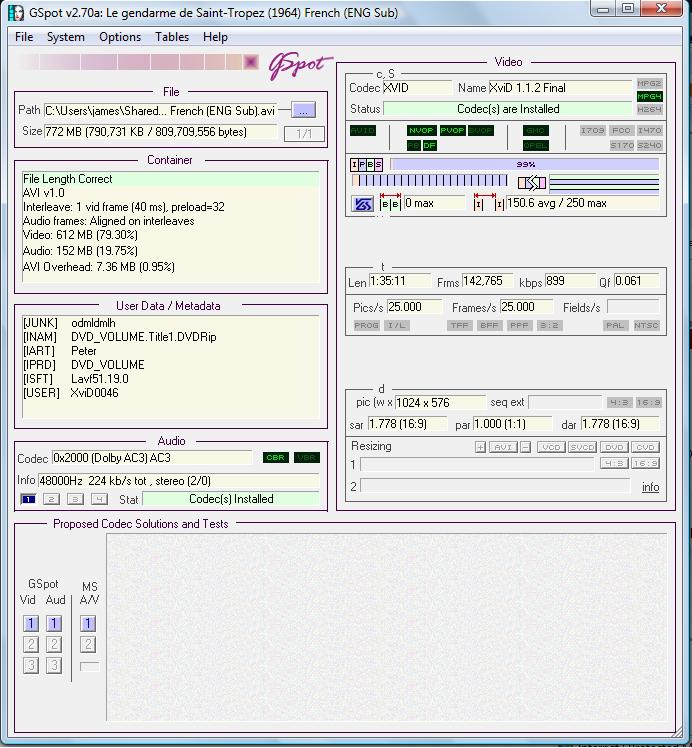
Task: Click the Resizing AVI button
Action: [503, 447]
